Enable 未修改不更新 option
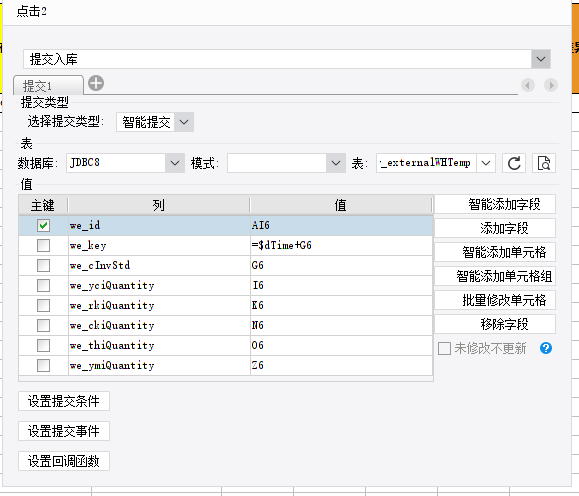The height and width of the screenshot is (496, 579). point(444,348)
